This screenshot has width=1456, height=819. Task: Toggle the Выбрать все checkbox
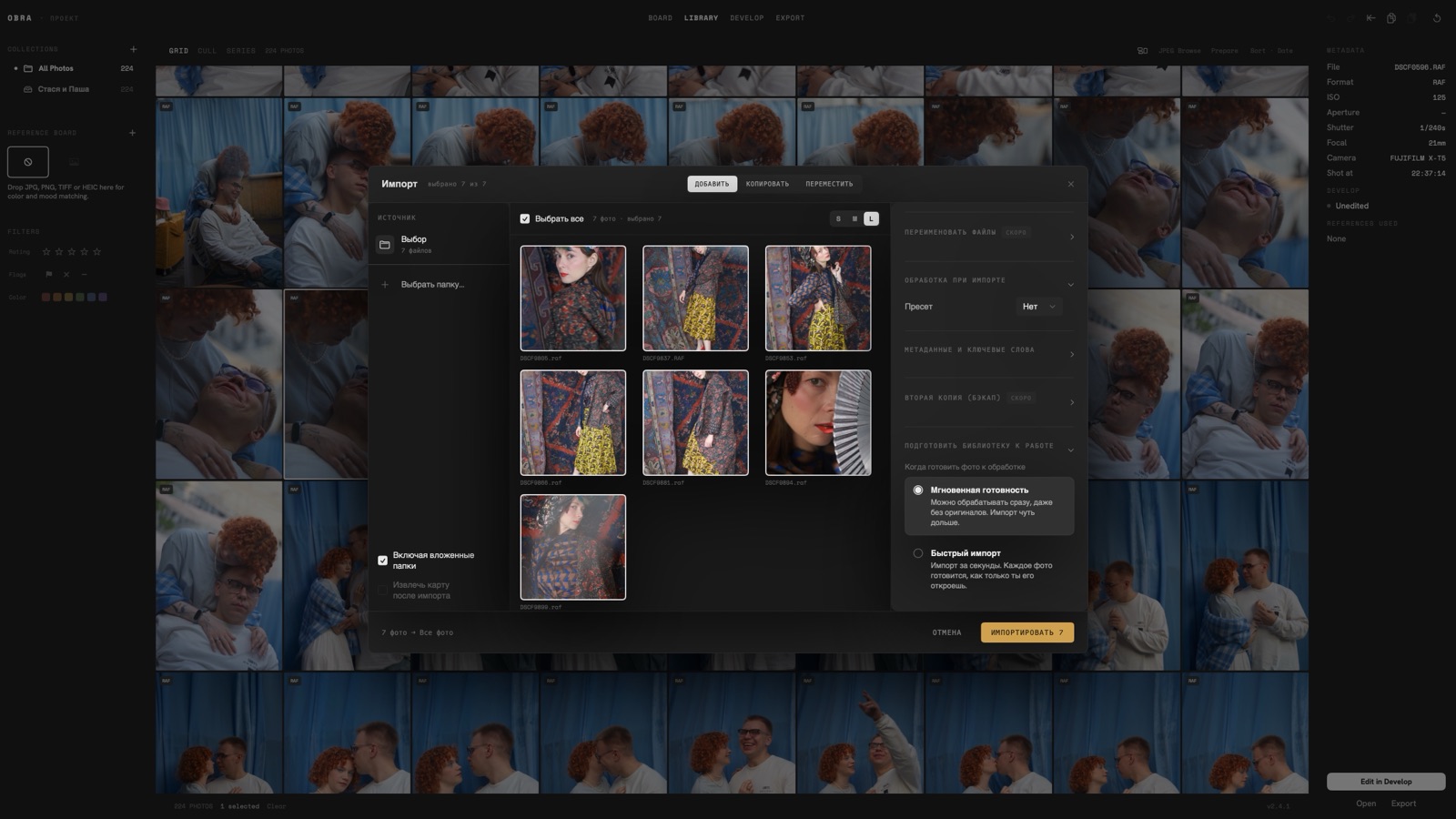525,218
